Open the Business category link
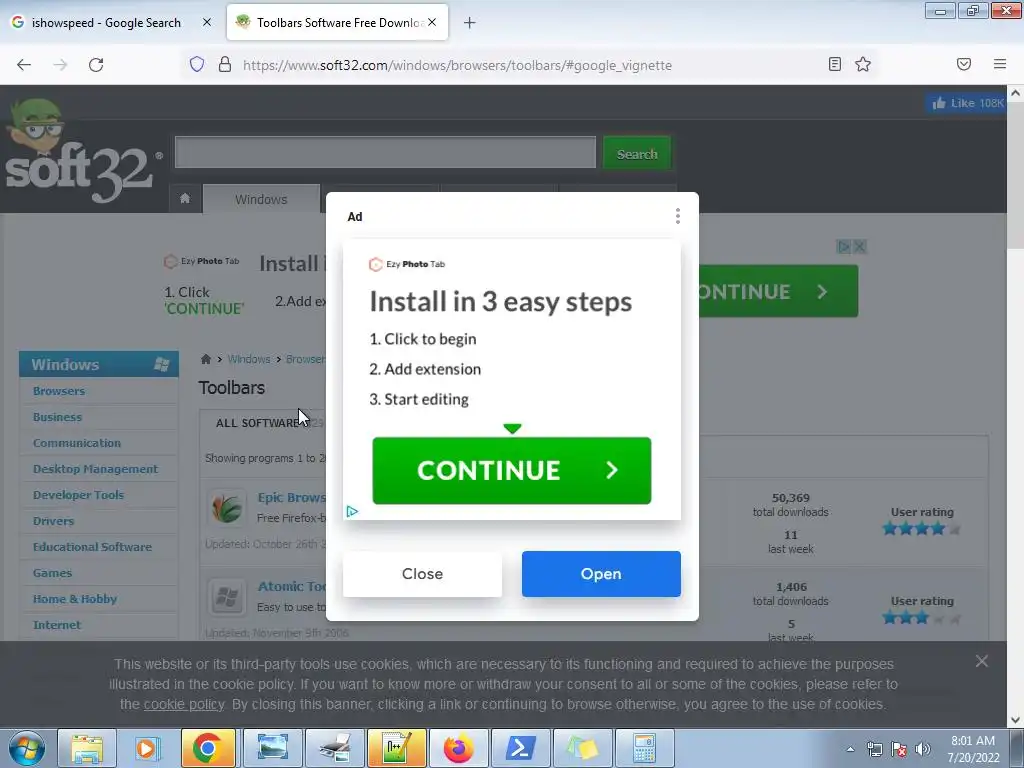Screen dimensions: 1024x768 tap(57, 417)
